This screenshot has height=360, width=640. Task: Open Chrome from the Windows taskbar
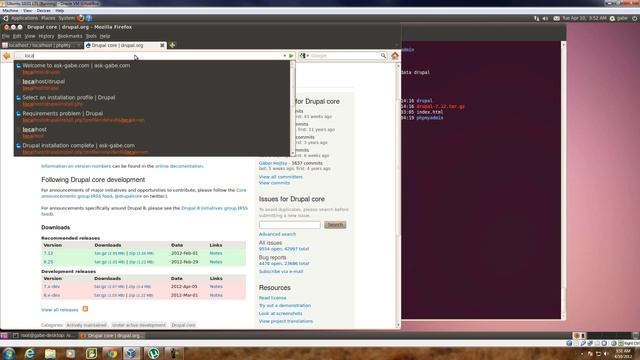[111, 353]
